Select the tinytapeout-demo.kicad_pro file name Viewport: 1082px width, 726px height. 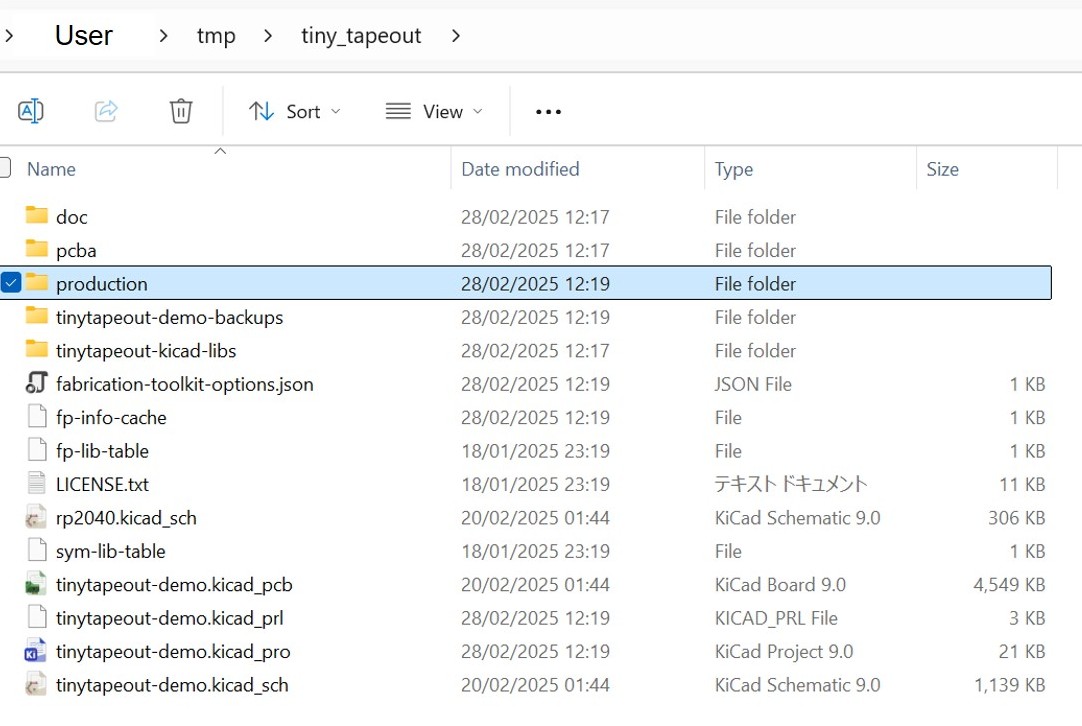(173, 652)
